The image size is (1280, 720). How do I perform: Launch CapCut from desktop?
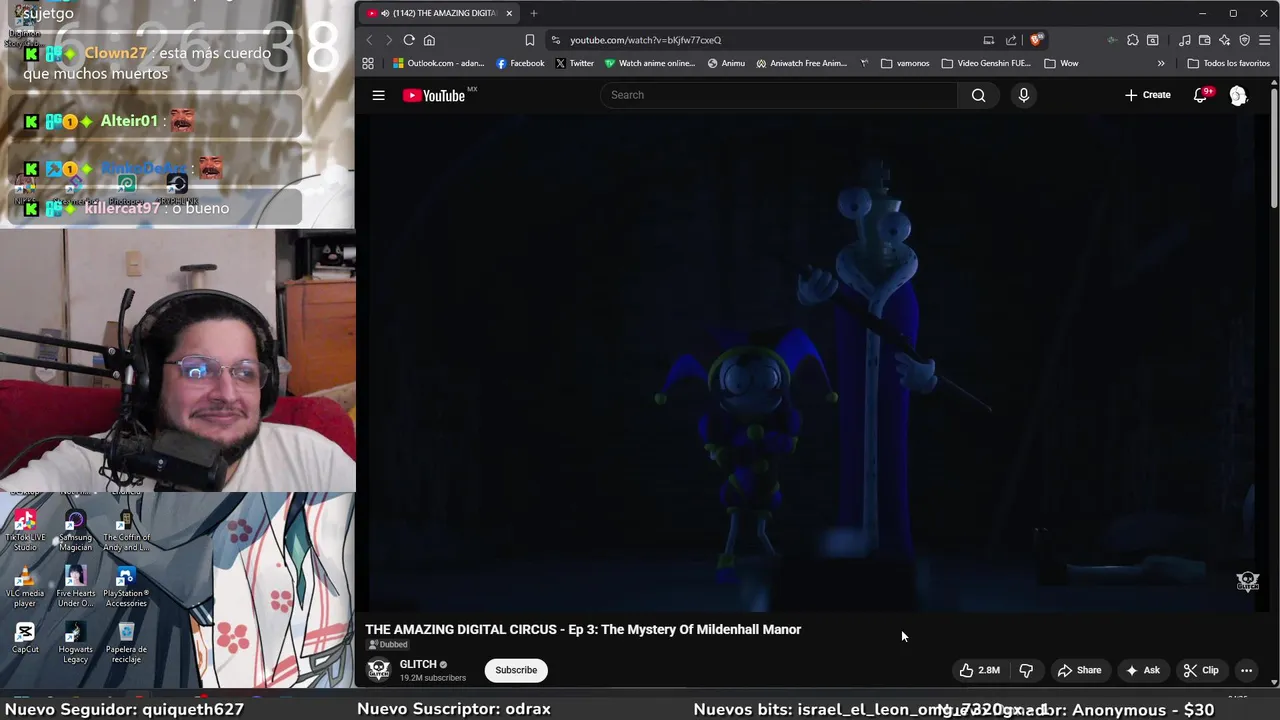tap(25, 638)
